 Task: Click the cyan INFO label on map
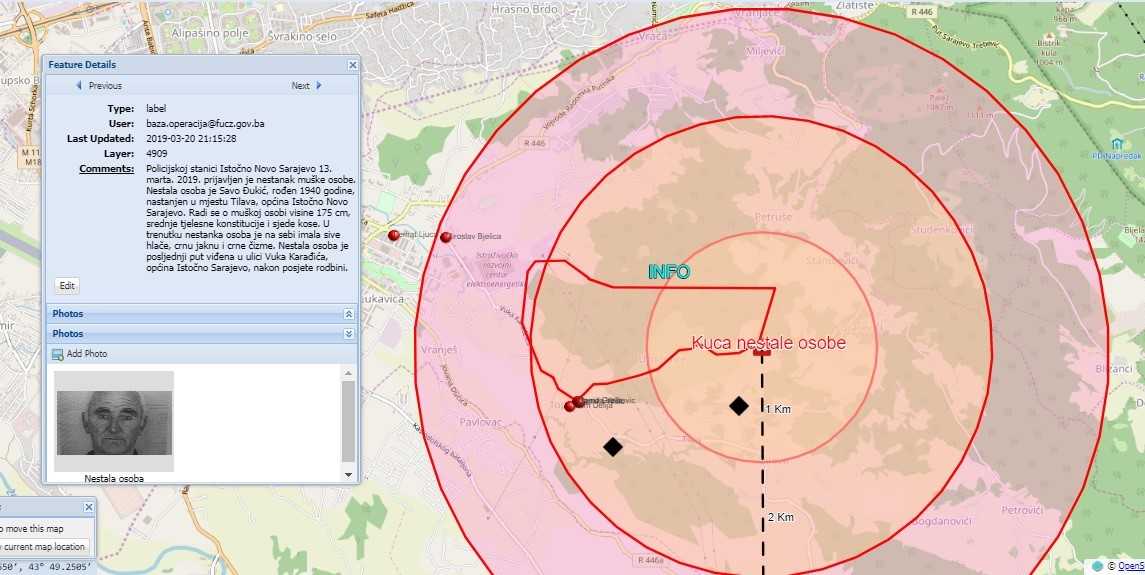(669, 272)
